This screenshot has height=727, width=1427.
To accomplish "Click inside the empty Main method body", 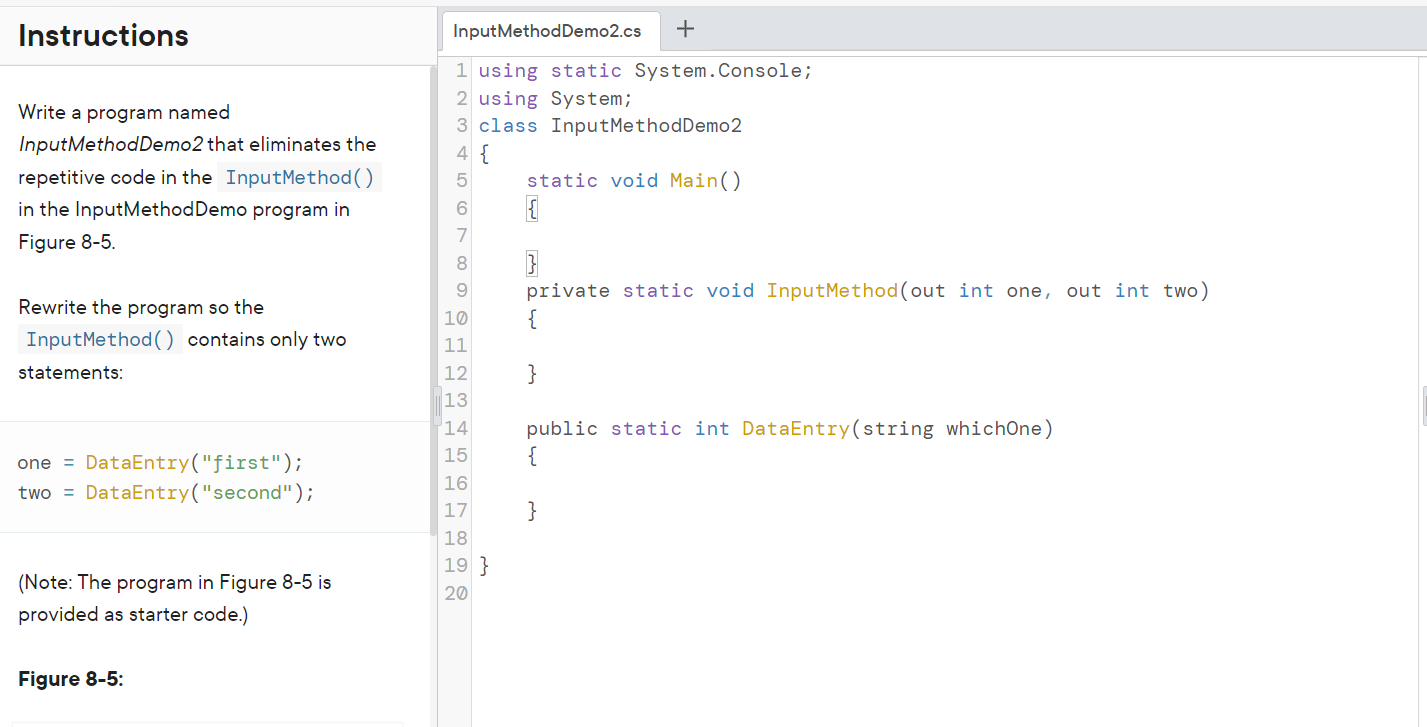I will coord(560,235).
